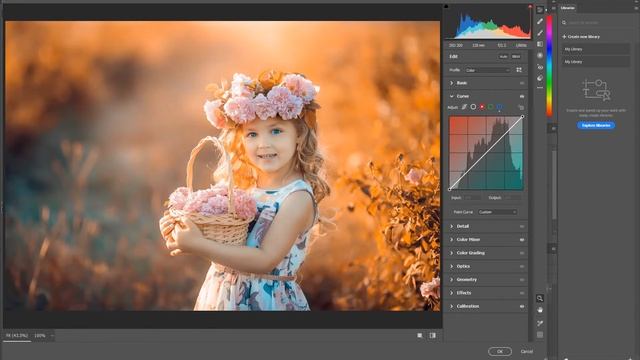Switch to point curve white circle
The height and width of the screenshot is (360, 640).
473,107
